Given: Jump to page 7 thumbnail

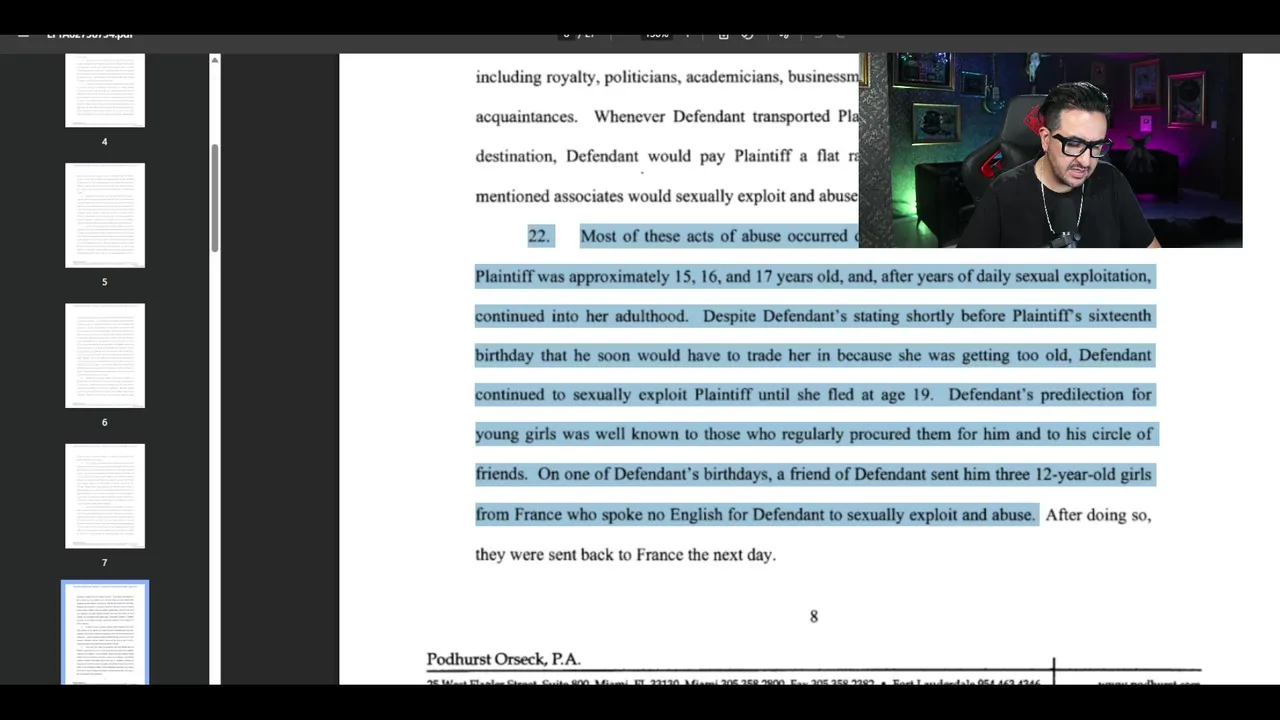Looking at the screenshot, I should (x=105, y=496).
